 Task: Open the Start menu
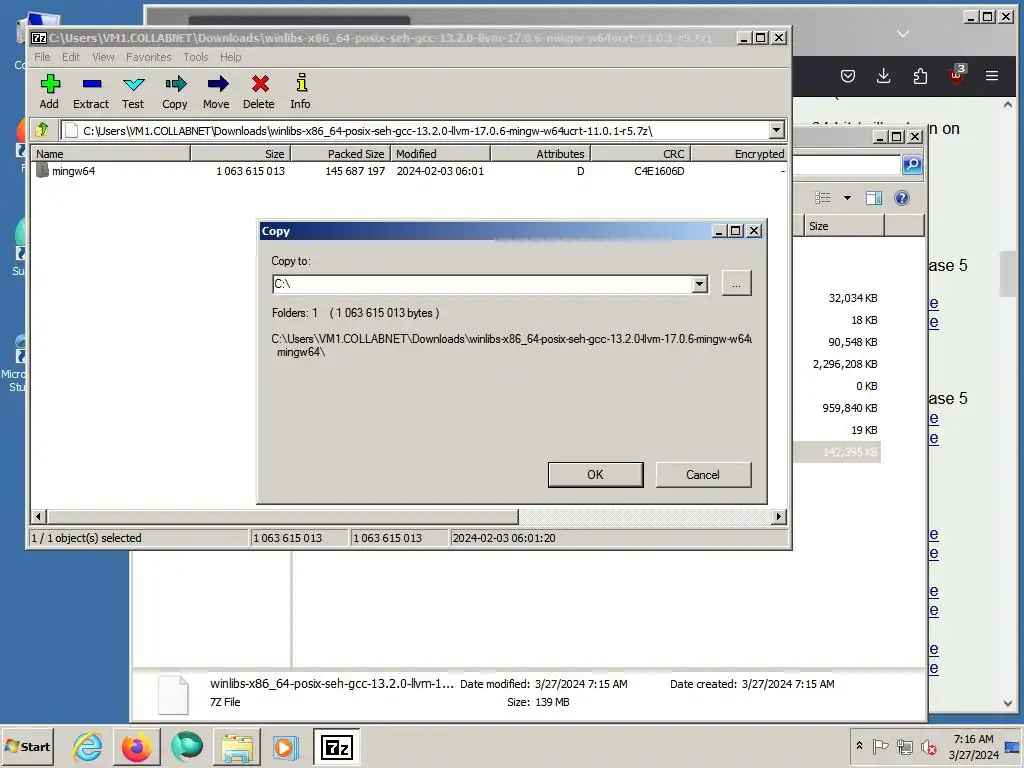(x=27, y=746)
